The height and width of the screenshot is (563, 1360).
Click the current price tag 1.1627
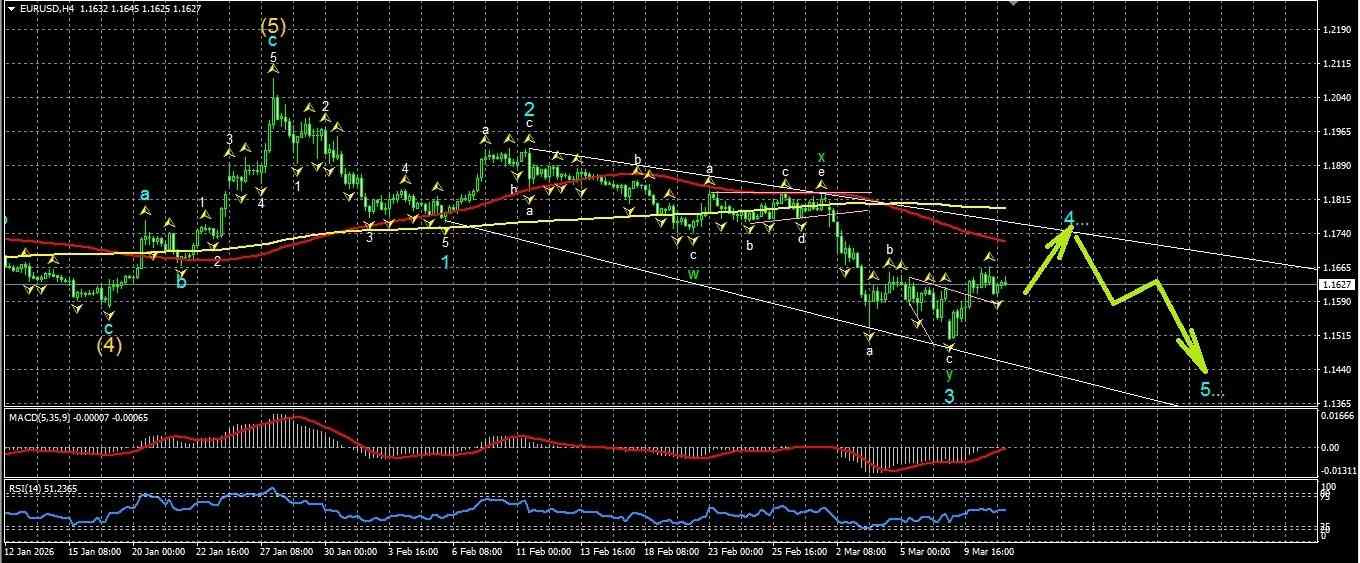click(1337, 285)
